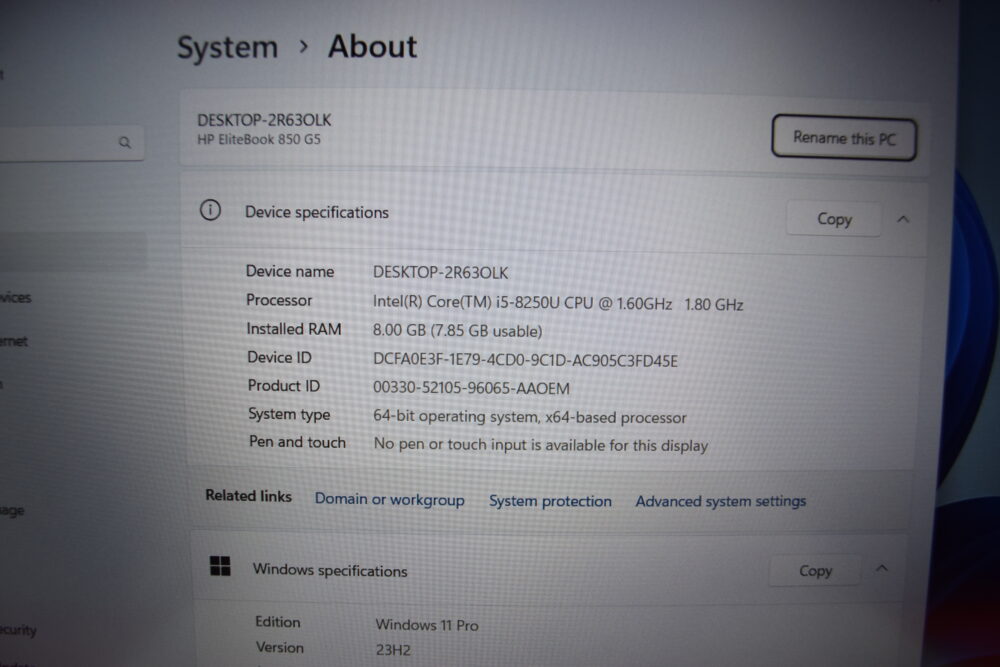Image resolution: width=1000 pixels, height=667 pixels.
Task: Select the Device ID value DCFA0E3F
Action: click(525, 360)
